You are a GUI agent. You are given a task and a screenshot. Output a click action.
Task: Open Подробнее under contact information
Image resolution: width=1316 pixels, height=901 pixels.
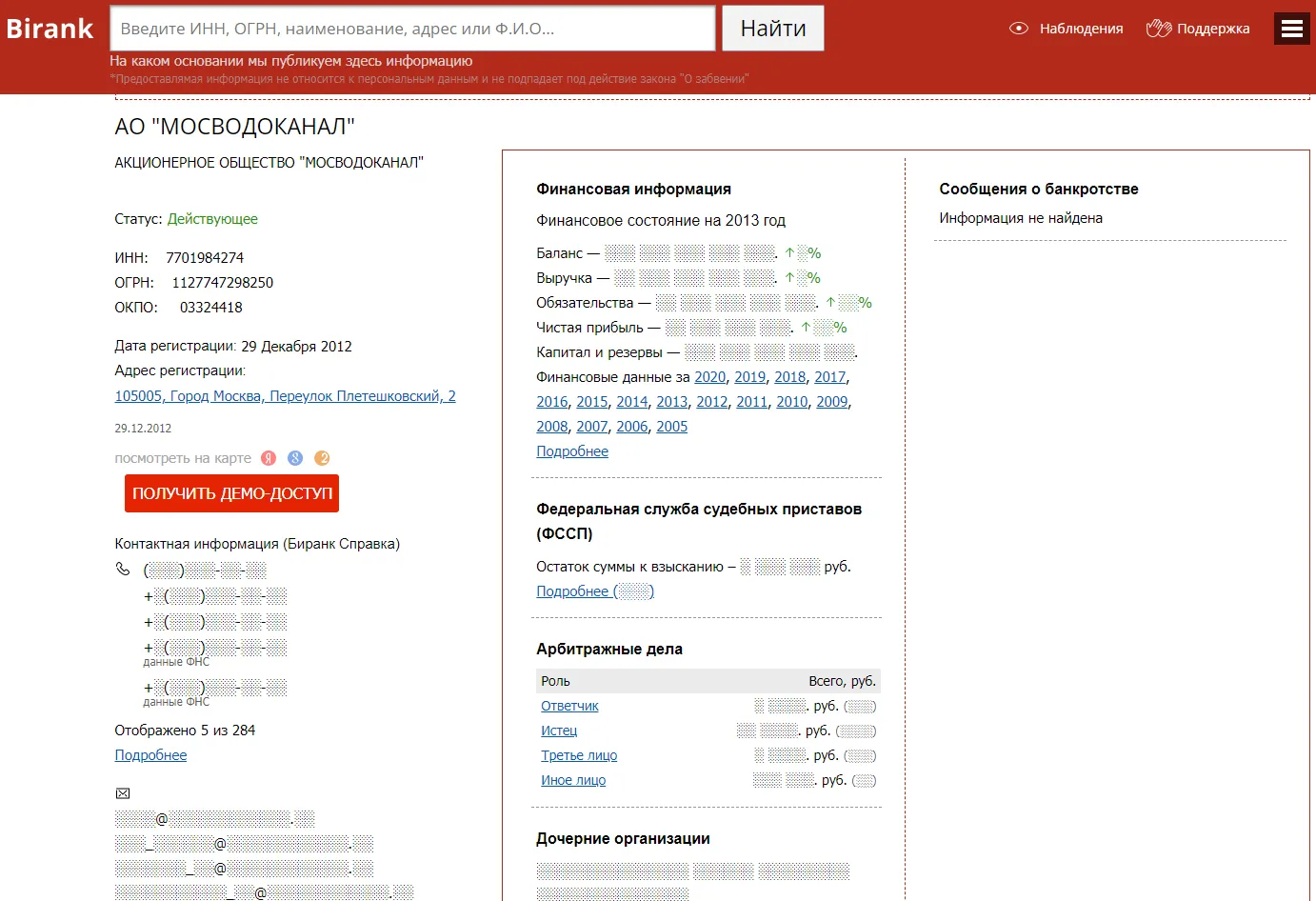coord(150,755)
